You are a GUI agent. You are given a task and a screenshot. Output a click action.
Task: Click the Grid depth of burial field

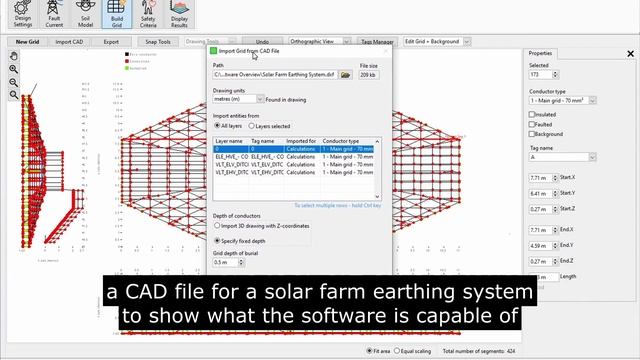[225, 262]
